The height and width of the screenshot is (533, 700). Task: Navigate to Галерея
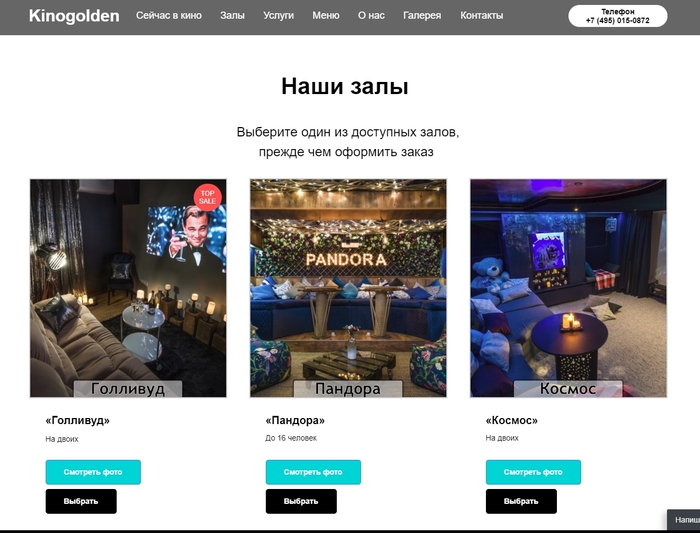coord(422,16)
